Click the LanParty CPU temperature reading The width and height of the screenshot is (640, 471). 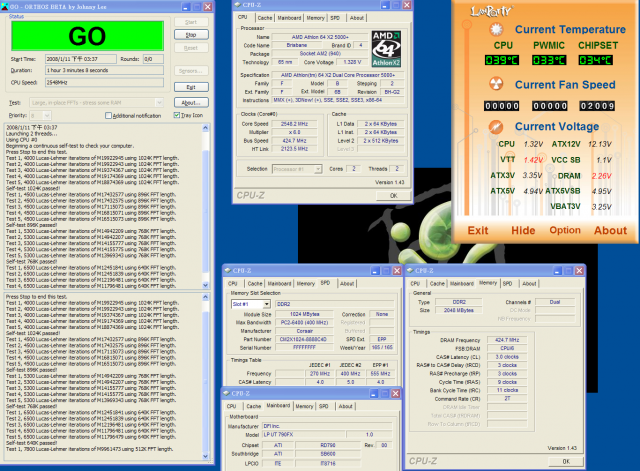502,60
